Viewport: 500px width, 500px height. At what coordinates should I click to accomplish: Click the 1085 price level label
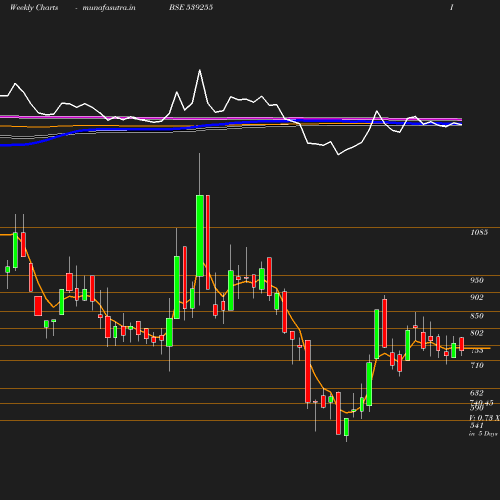(479, 232)
